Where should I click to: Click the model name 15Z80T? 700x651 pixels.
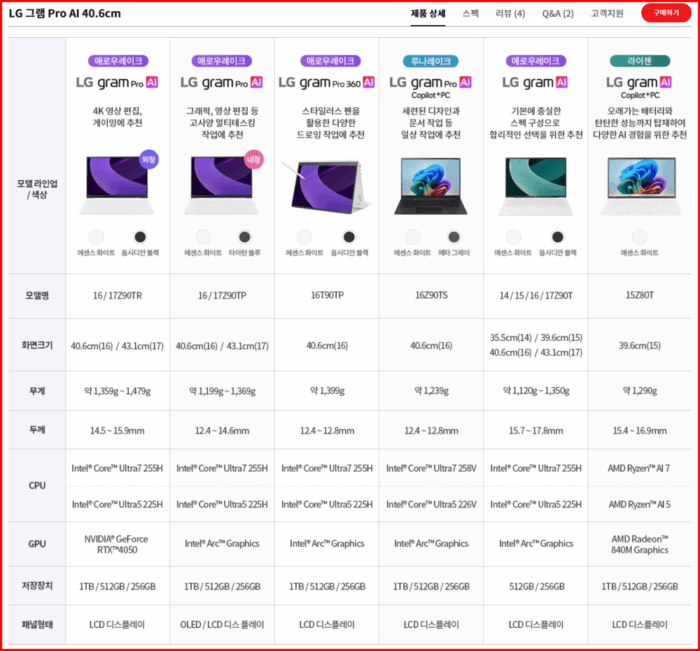(640, 295)
